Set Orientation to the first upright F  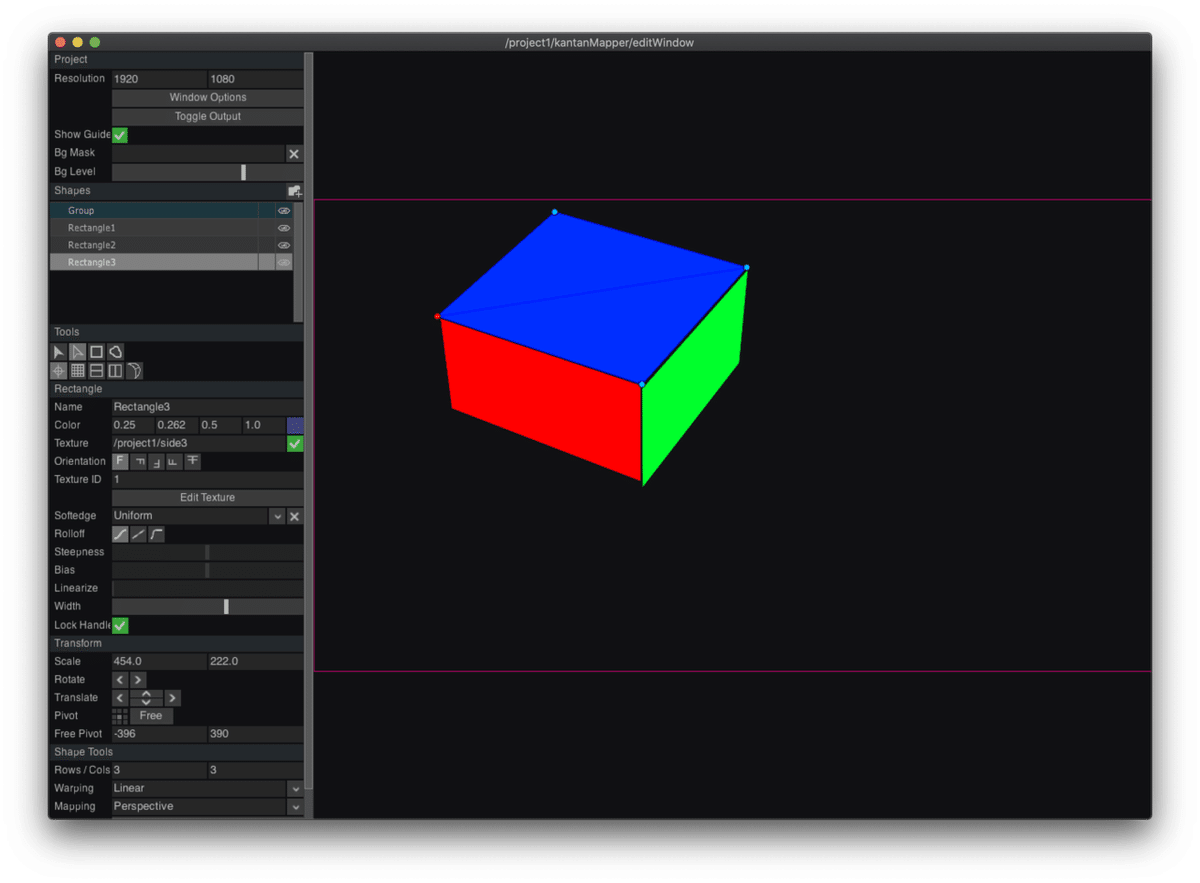click(x=120, y=461)
